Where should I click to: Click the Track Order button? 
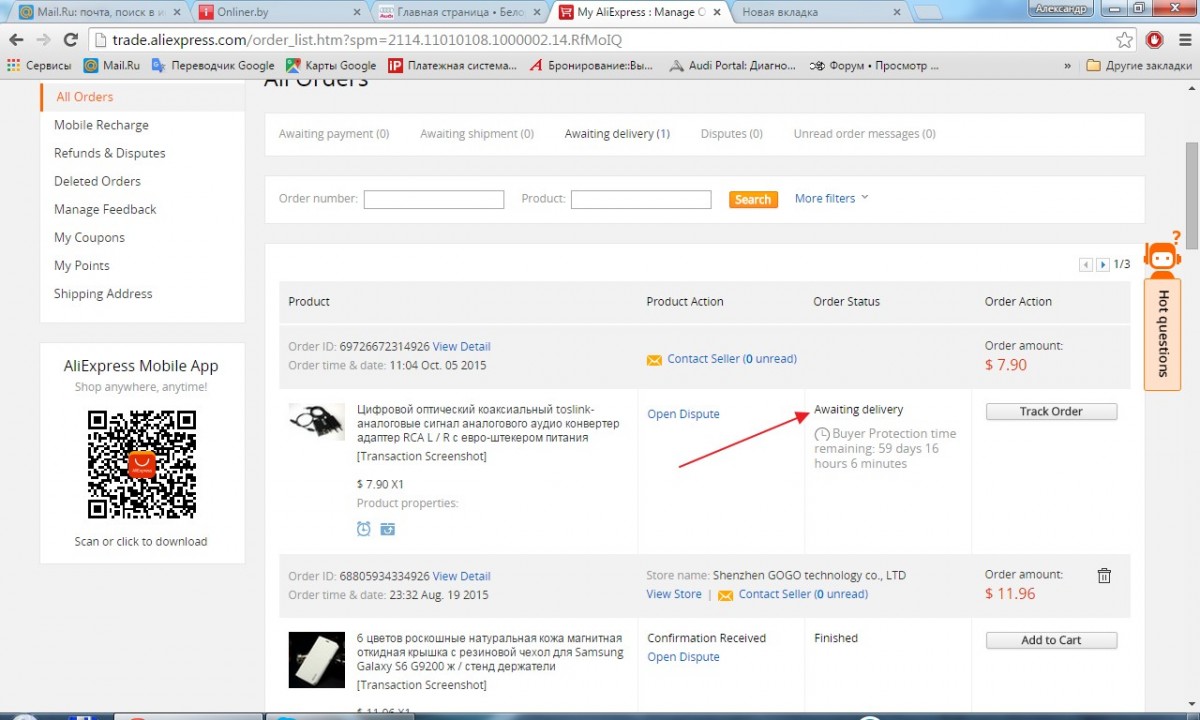(x=1051, y=411)
